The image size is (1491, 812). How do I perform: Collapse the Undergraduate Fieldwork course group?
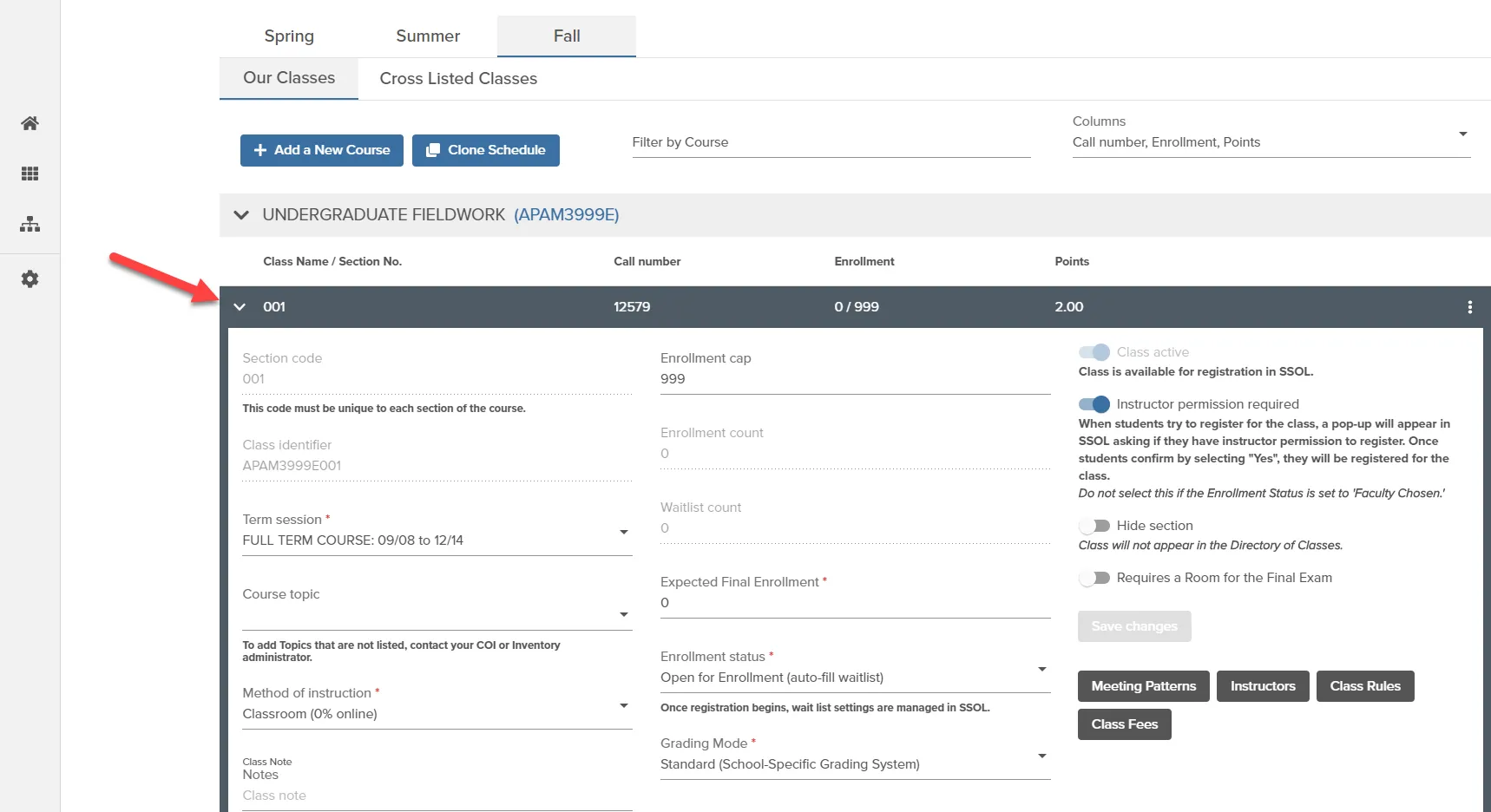coord(241,214)
